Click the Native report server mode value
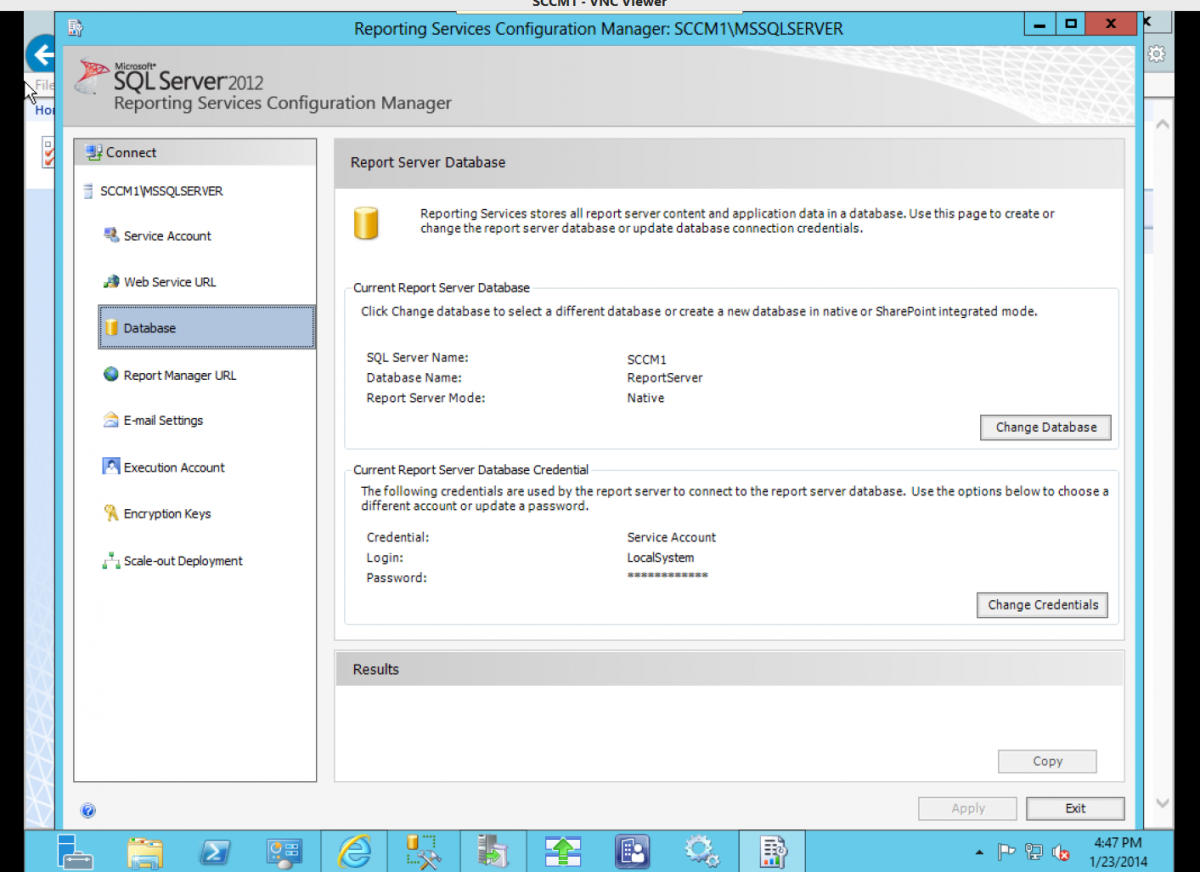 click(646, 398)
